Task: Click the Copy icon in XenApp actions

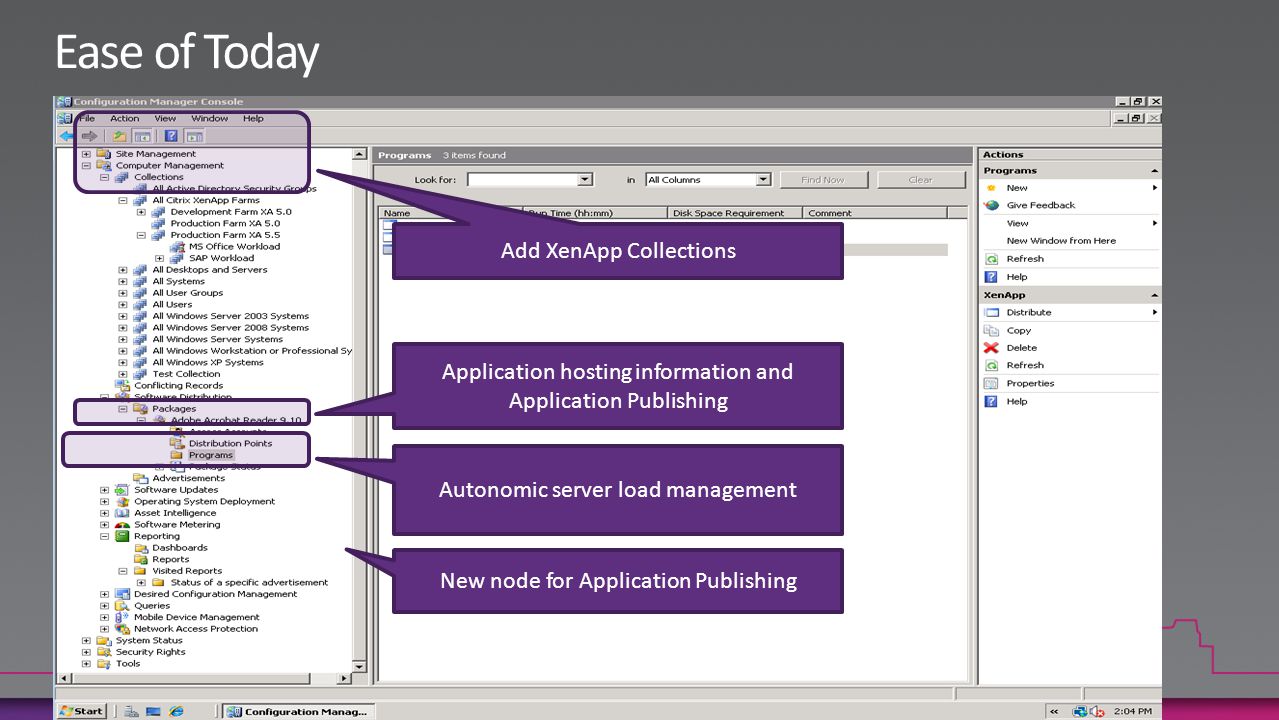Action: tap(991, 330)
